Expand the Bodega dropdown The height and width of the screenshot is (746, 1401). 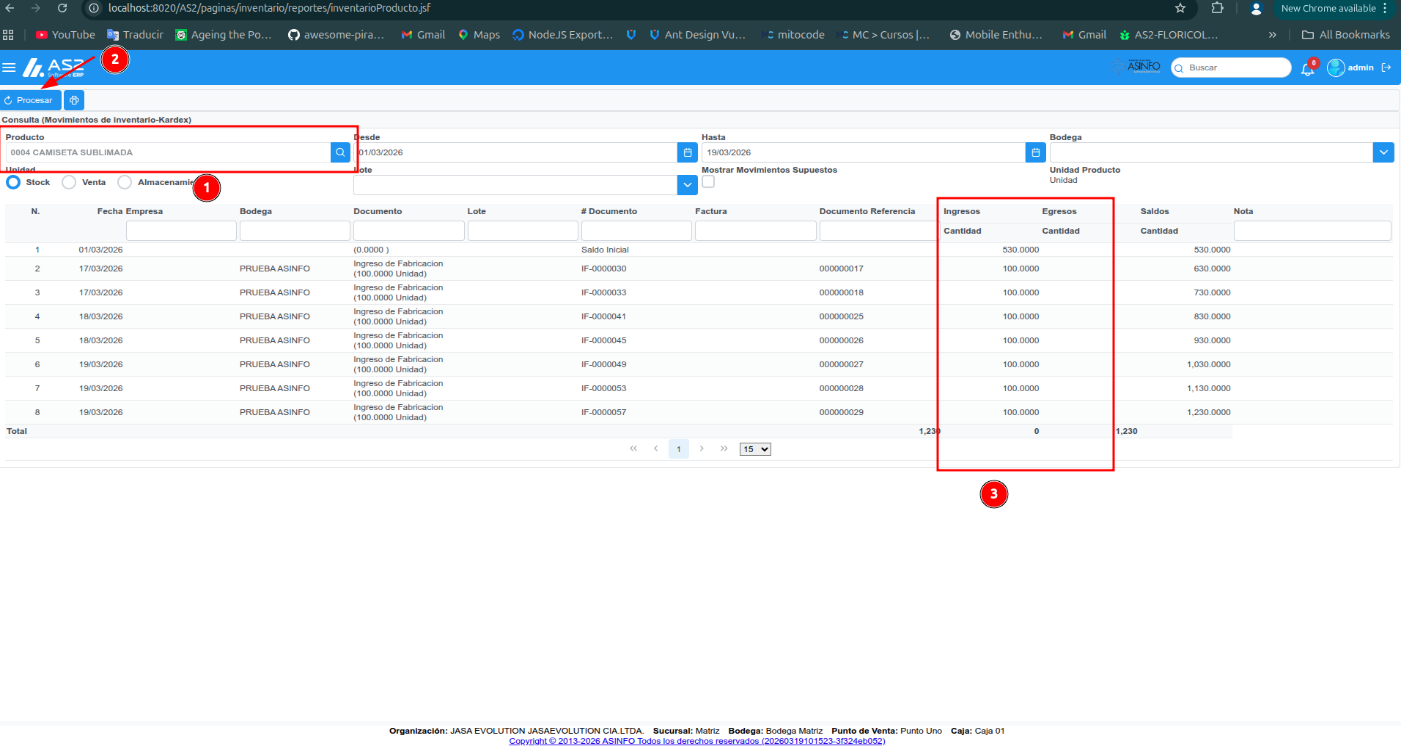click(x=1384, y=152)
